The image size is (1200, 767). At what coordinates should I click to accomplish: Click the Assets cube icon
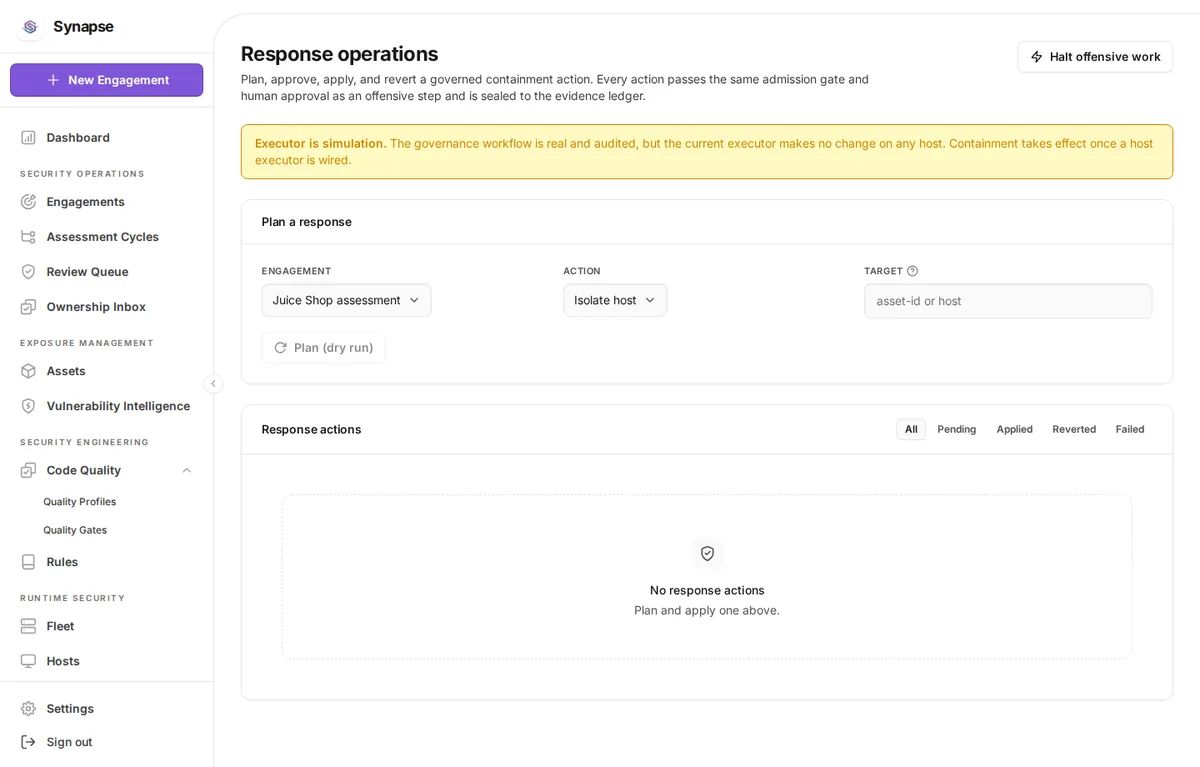click(28, 371)
